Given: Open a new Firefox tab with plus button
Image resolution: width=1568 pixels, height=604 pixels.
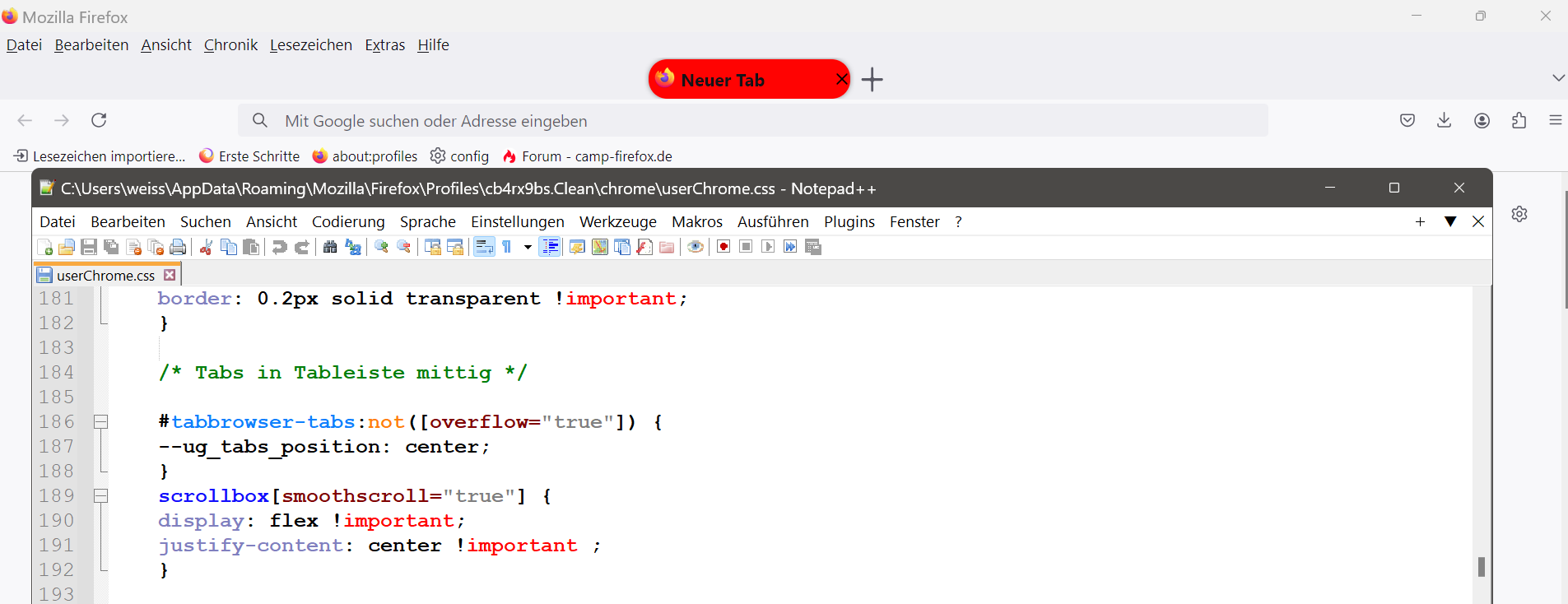Looking at the screenshot, I should click(872, 79).
